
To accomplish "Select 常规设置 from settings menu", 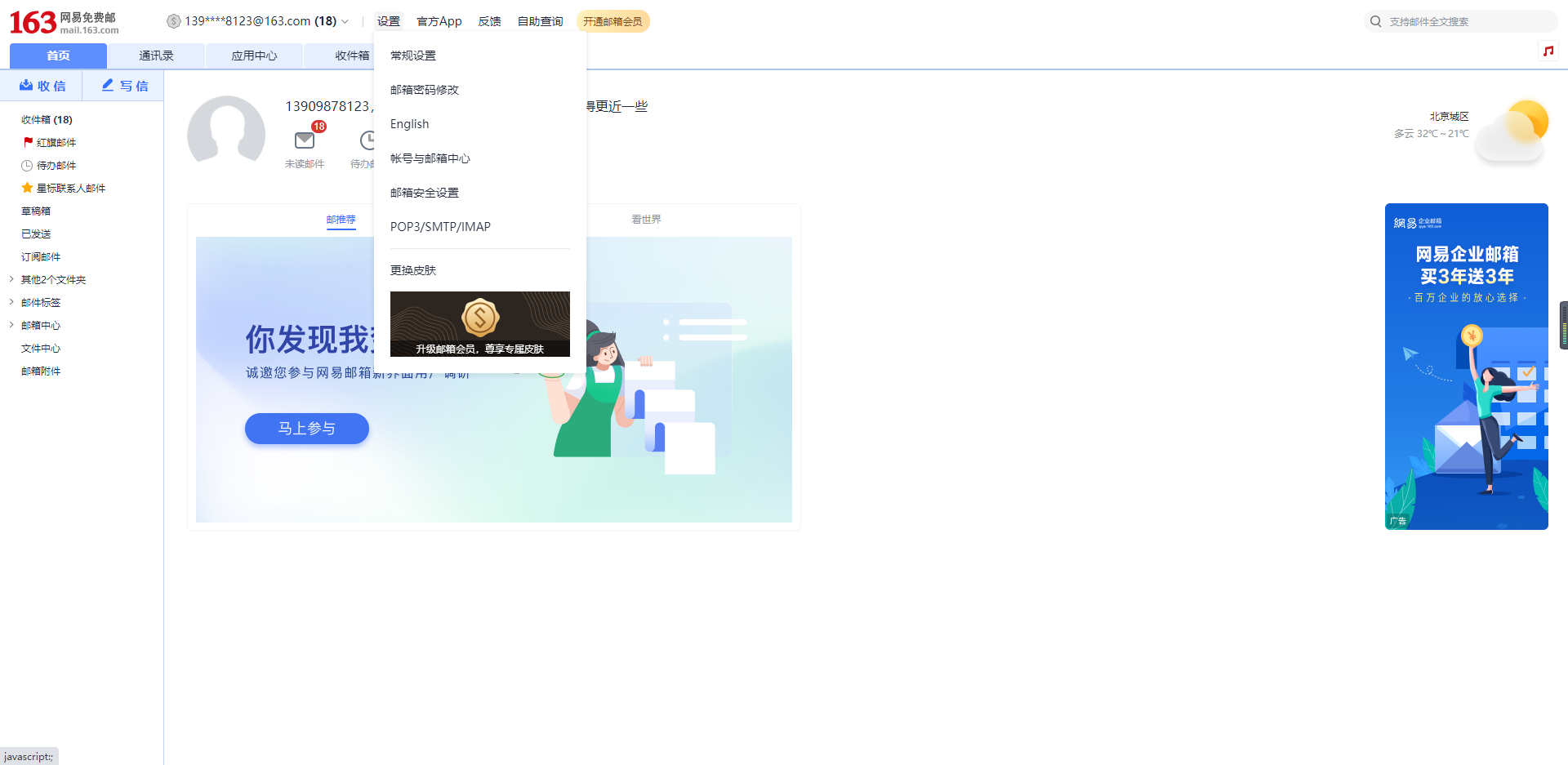I will [413, 56].
